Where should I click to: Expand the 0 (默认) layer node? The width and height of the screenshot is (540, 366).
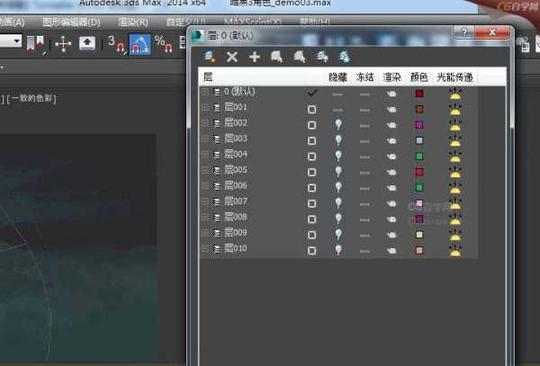pos(205,92)
